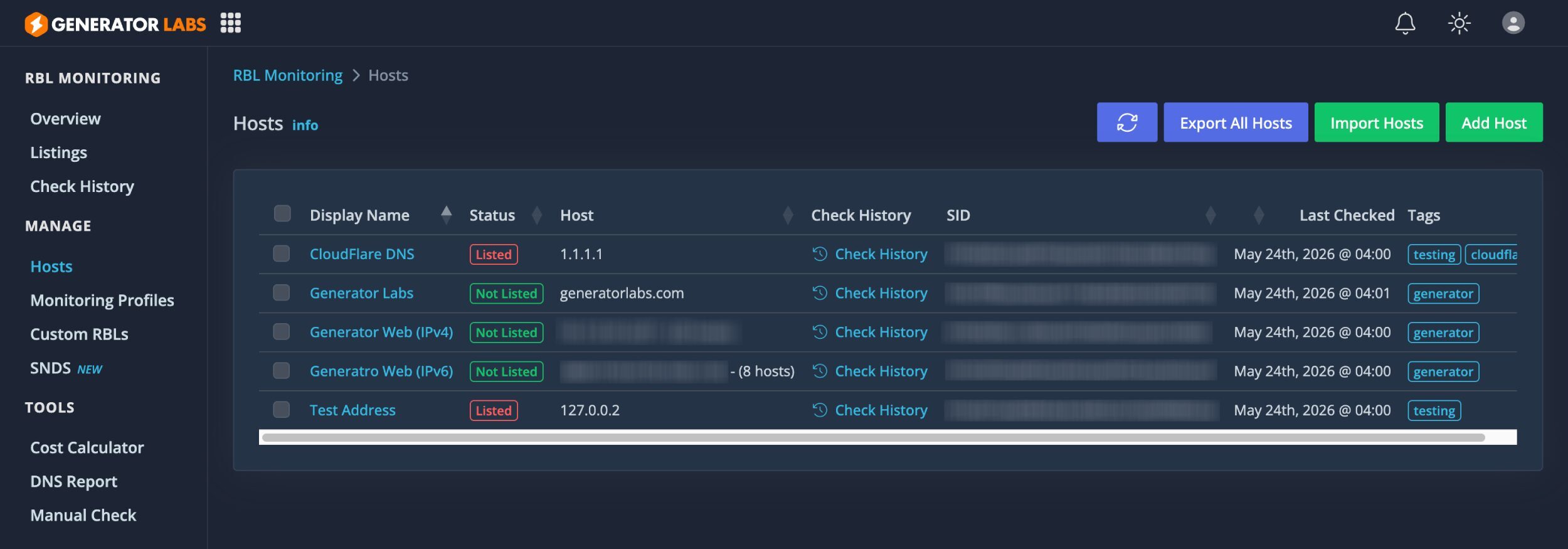Open Manual Check tool
1568x549 pixels.
point(83,515)
